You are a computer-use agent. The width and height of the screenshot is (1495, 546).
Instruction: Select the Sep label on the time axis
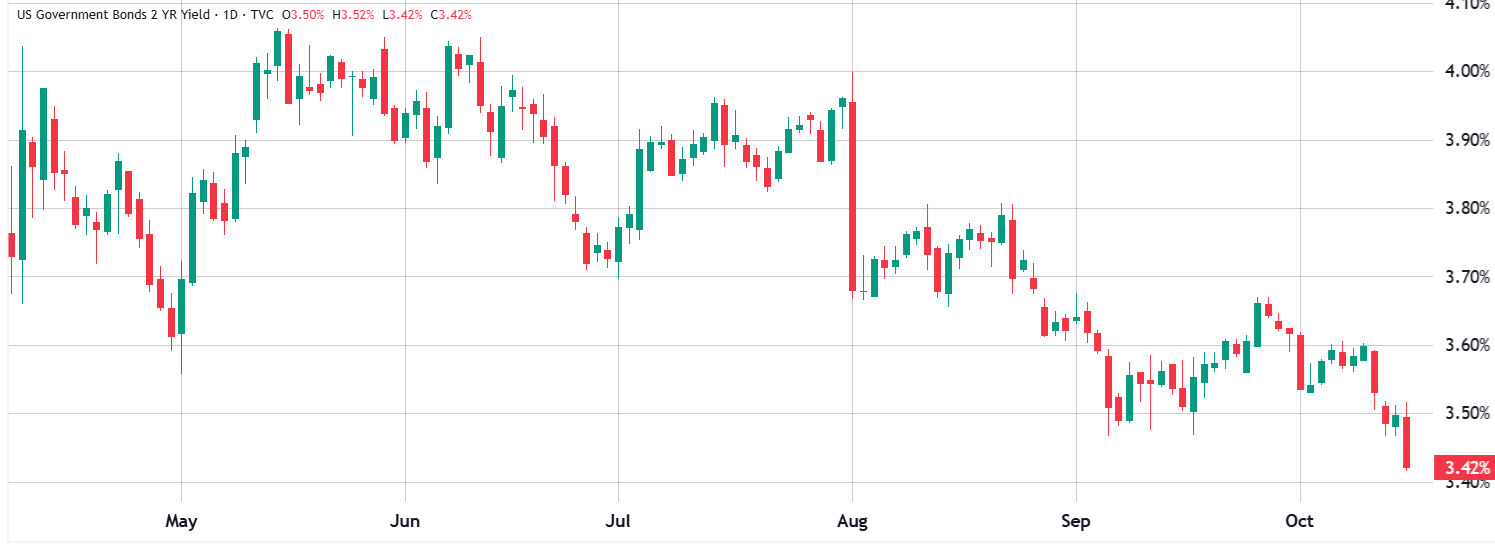(x=1076, y=521)
